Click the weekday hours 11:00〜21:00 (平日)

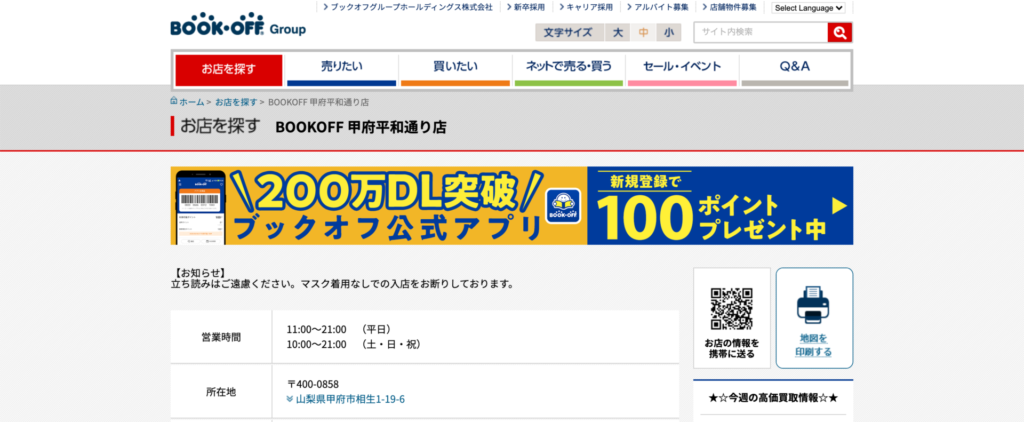[x=339, y=329]
